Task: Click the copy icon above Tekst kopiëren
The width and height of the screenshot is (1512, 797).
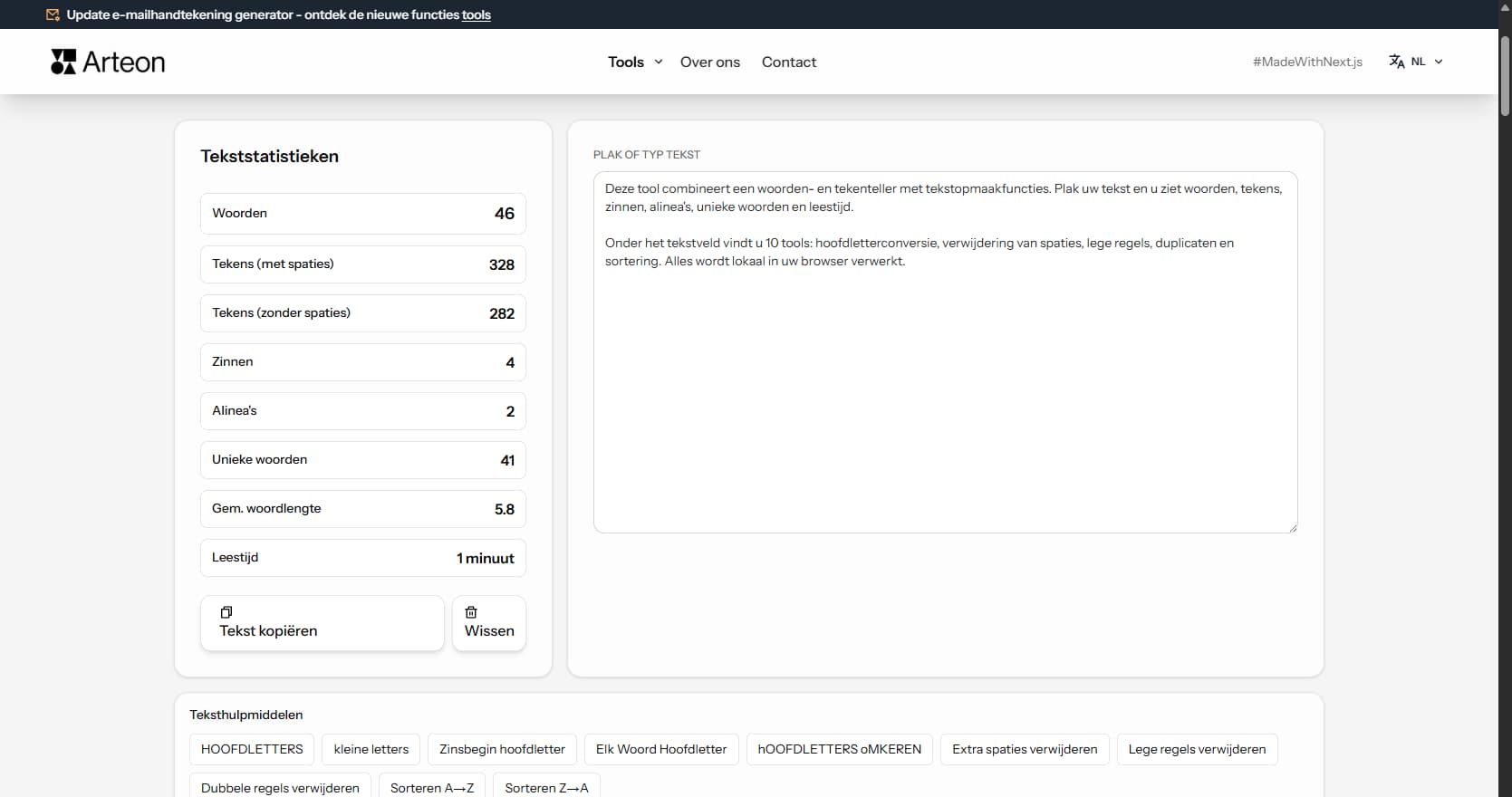Action: (226, 612)
